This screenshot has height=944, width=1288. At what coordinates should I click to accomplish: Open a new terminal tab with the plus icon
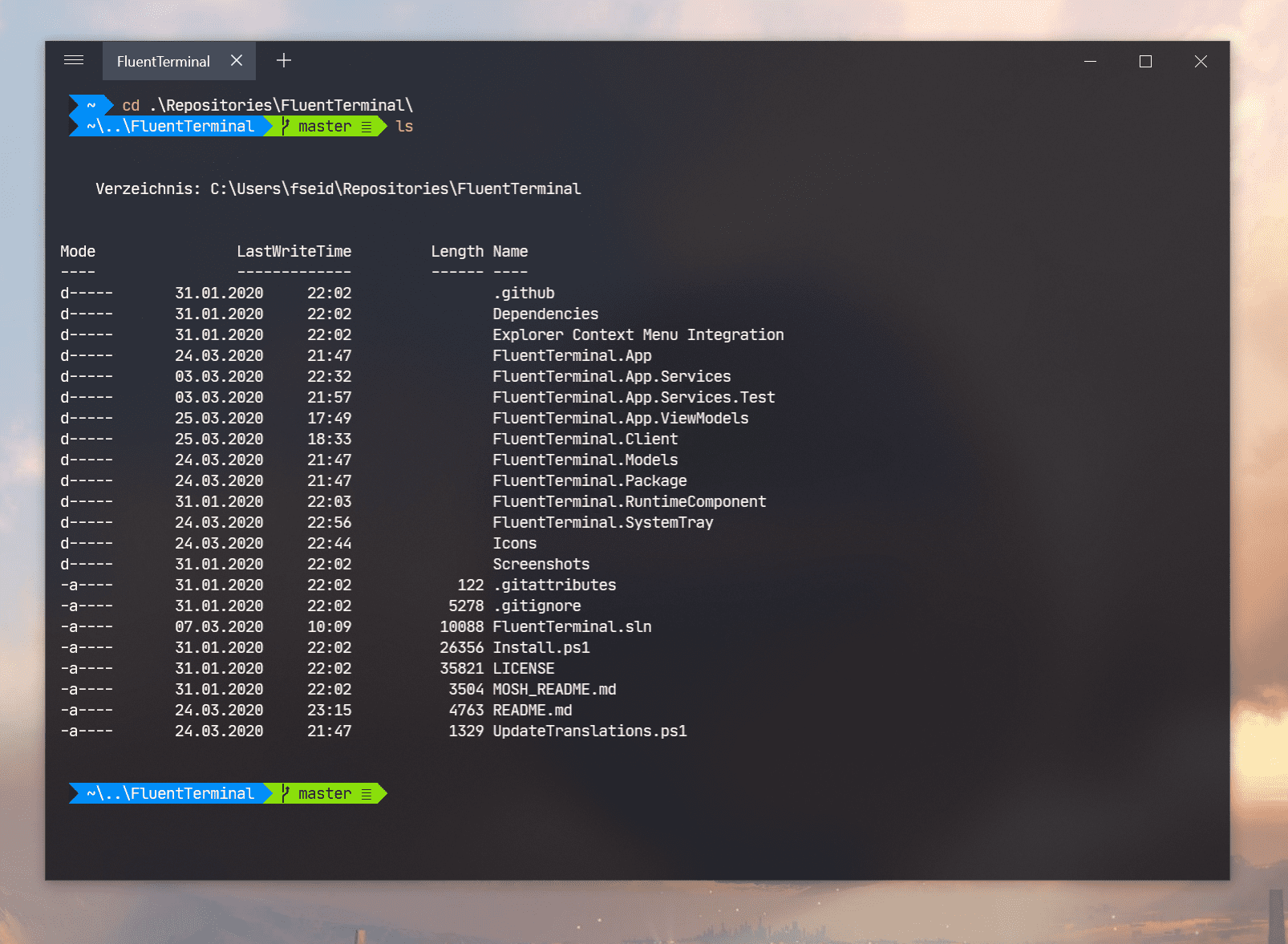click(283, 60)
